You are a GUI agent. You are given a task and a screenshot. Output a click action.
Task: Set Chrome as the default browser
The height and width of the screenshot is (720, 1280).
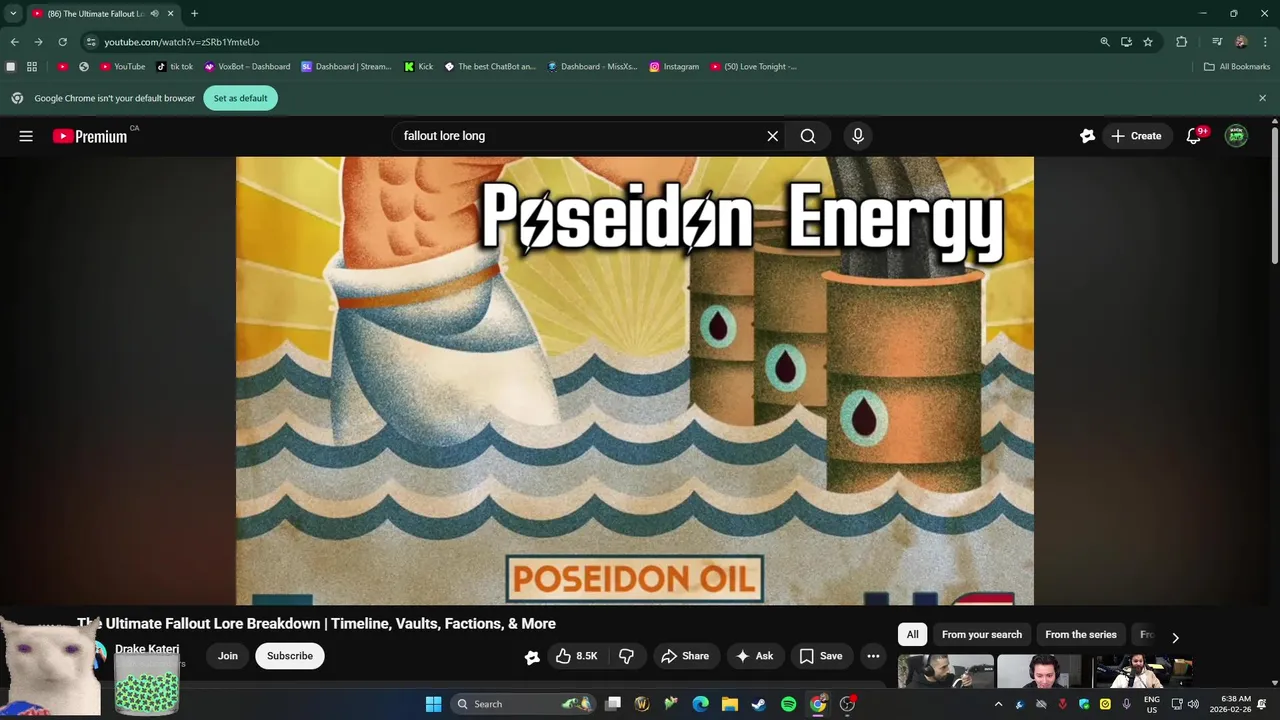tap(240, 98)
